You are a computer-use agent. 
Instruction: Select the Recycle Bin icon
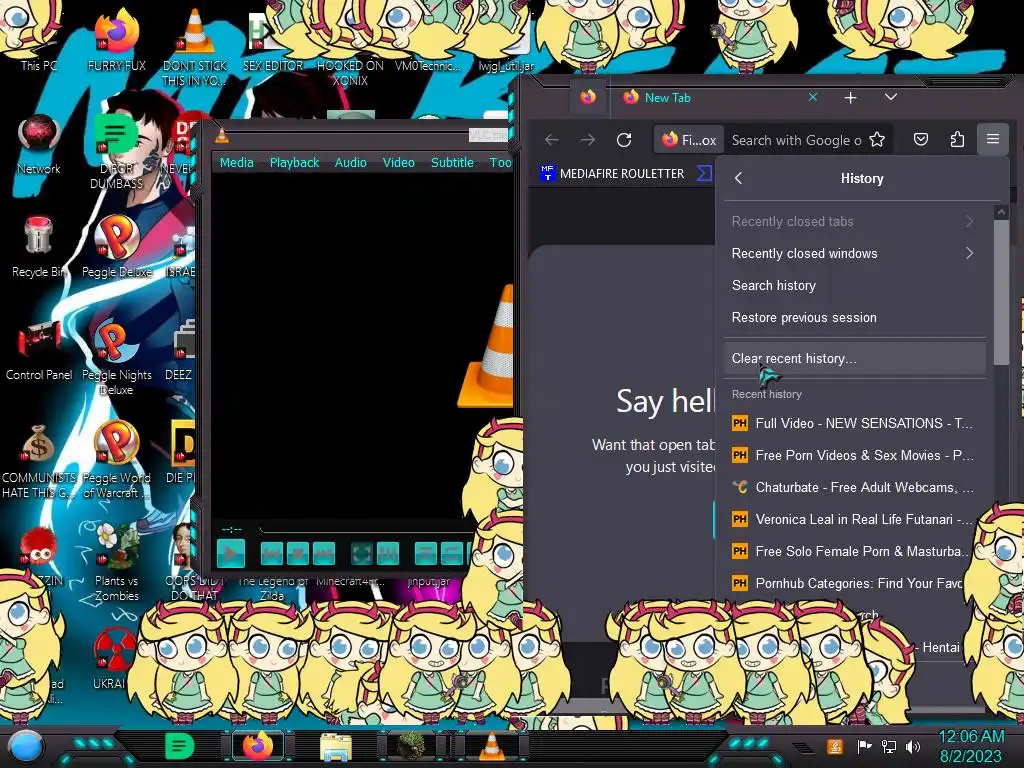(39, 247)
